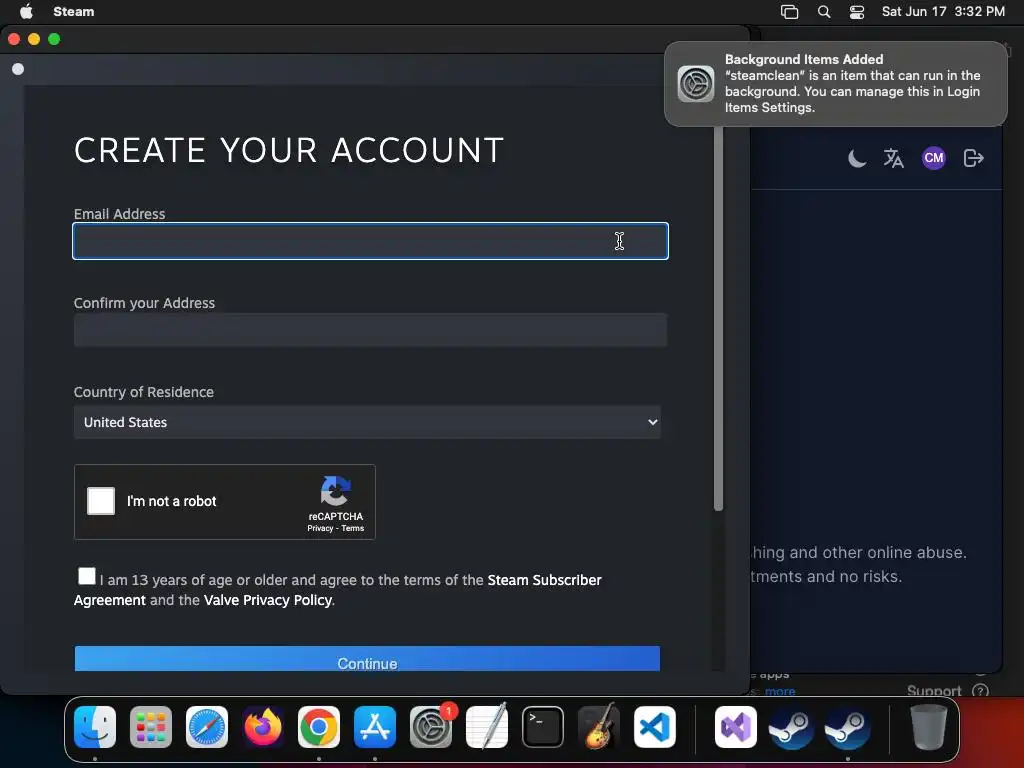Open Launchpad from the Dock
Screen dimensions: 1024x768
[x=151, y=727]
